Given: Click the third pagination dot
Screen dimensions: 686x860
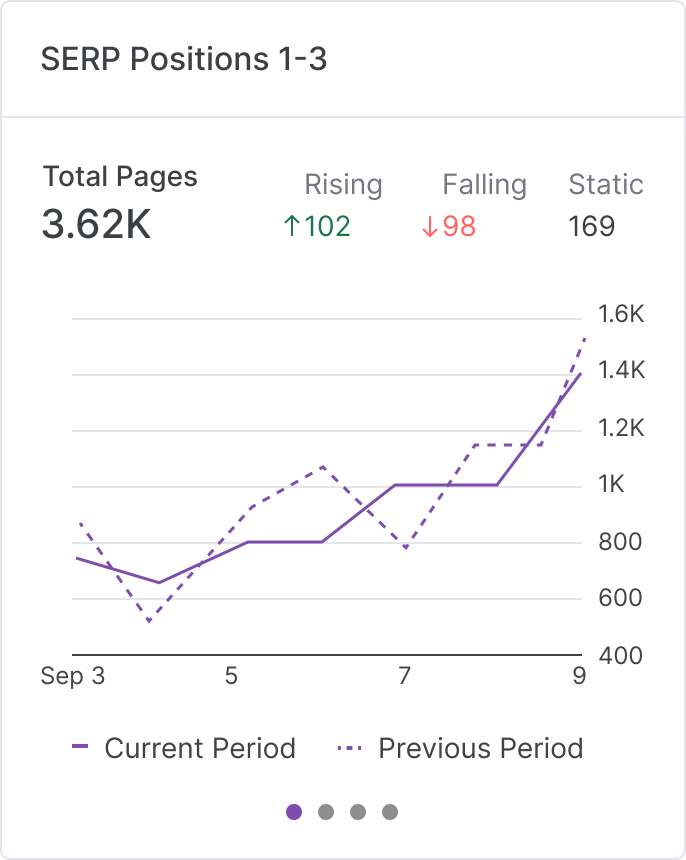Looking at the screenshot, I should tap(358, 812).
